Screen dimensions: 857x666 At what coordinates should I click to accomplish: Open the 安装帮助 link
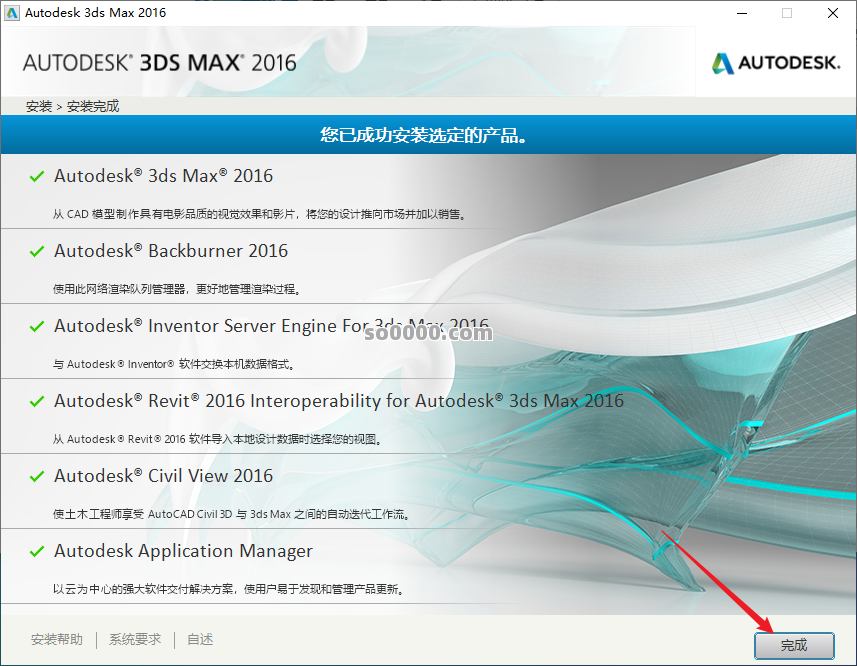click(57, 640)
